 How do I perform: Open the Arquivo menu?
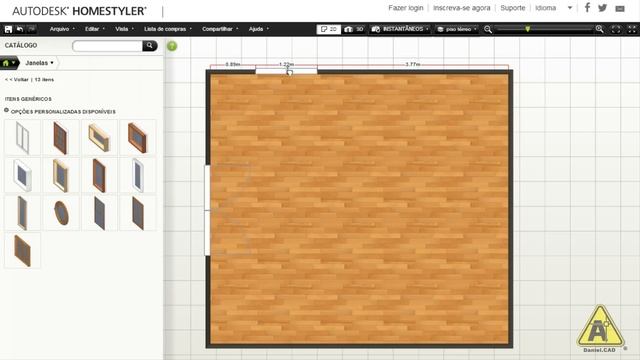click(62, 29)
